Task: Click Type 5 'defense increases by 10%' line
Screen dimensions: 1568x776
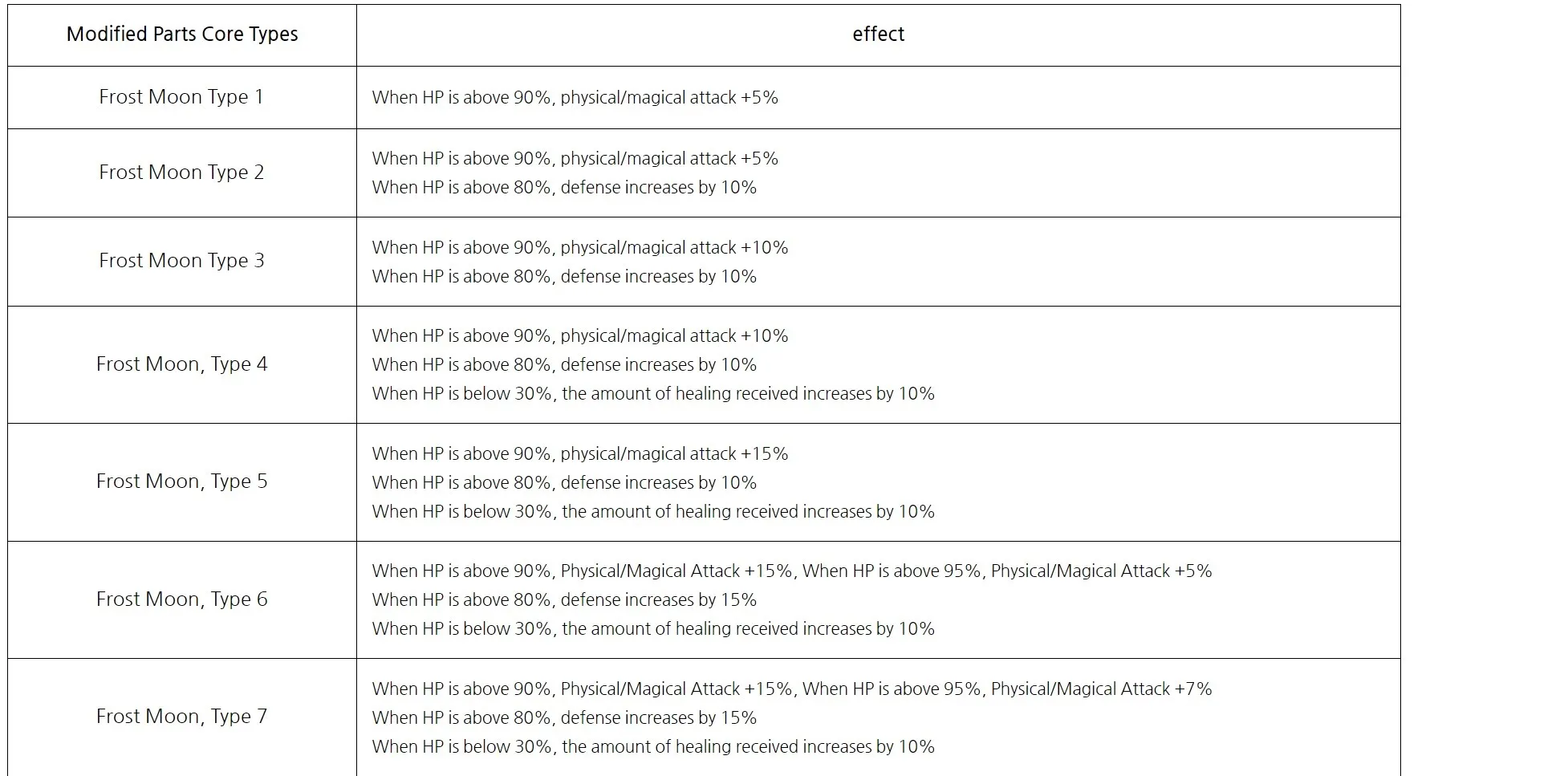Action: click(x=564, y=483)
